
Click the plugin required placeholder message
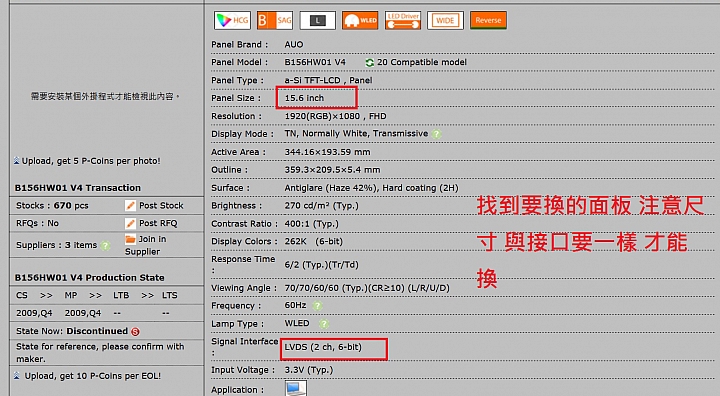[x=105, y=96]
